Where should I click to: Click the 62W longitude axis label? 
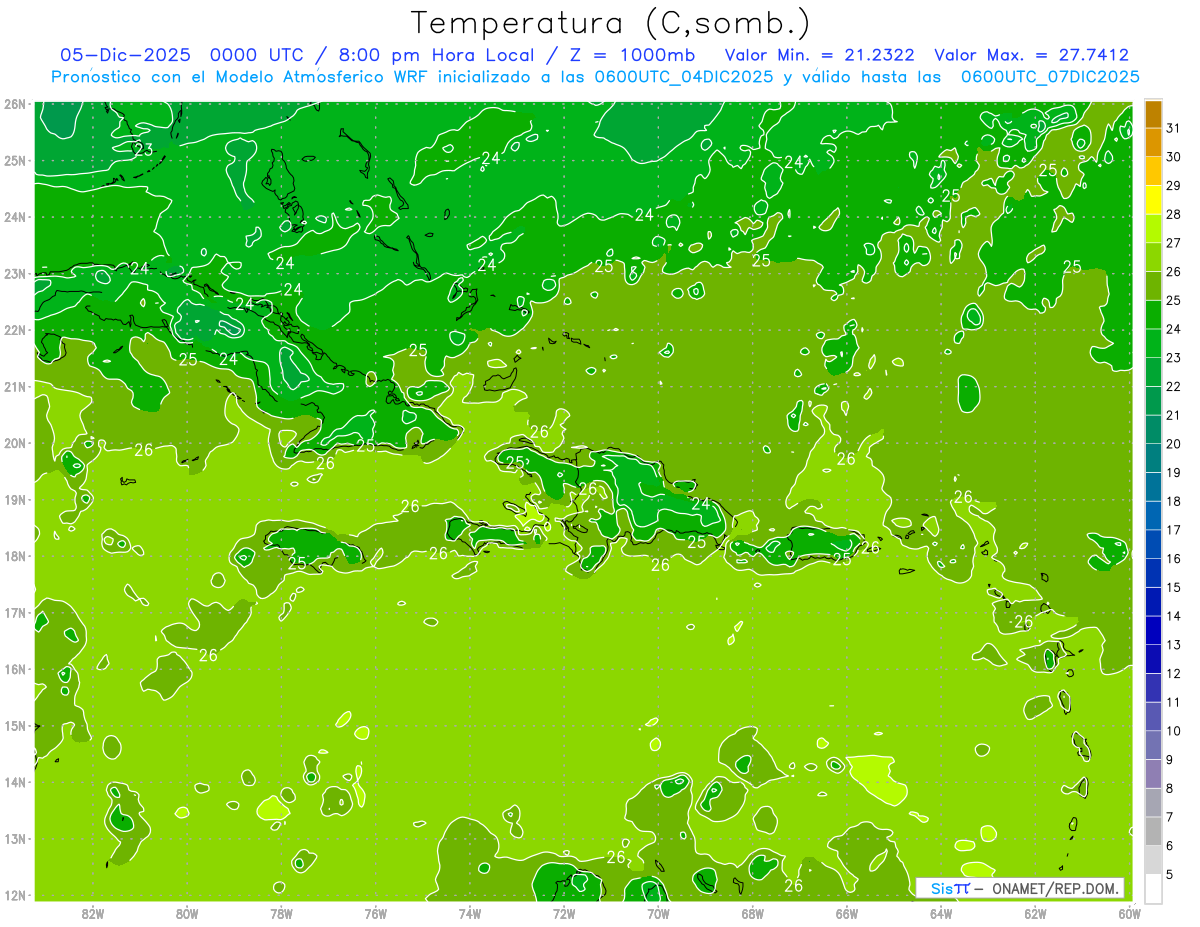pyautogui.click(x=1035, y=914)
